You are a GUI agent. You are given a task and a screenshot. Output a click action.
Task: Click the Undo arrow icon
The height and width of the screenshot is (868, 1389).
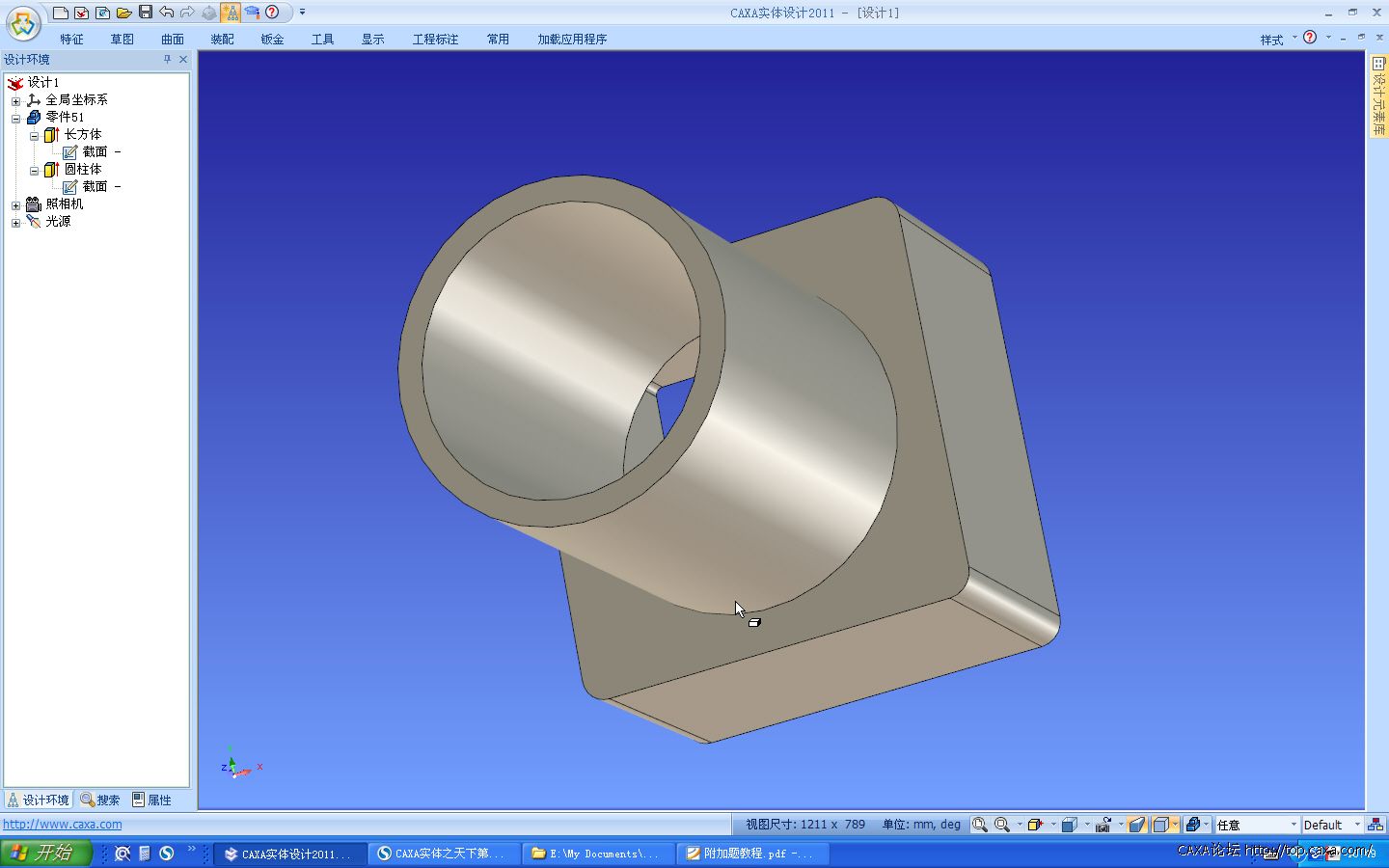coord(167,13)
